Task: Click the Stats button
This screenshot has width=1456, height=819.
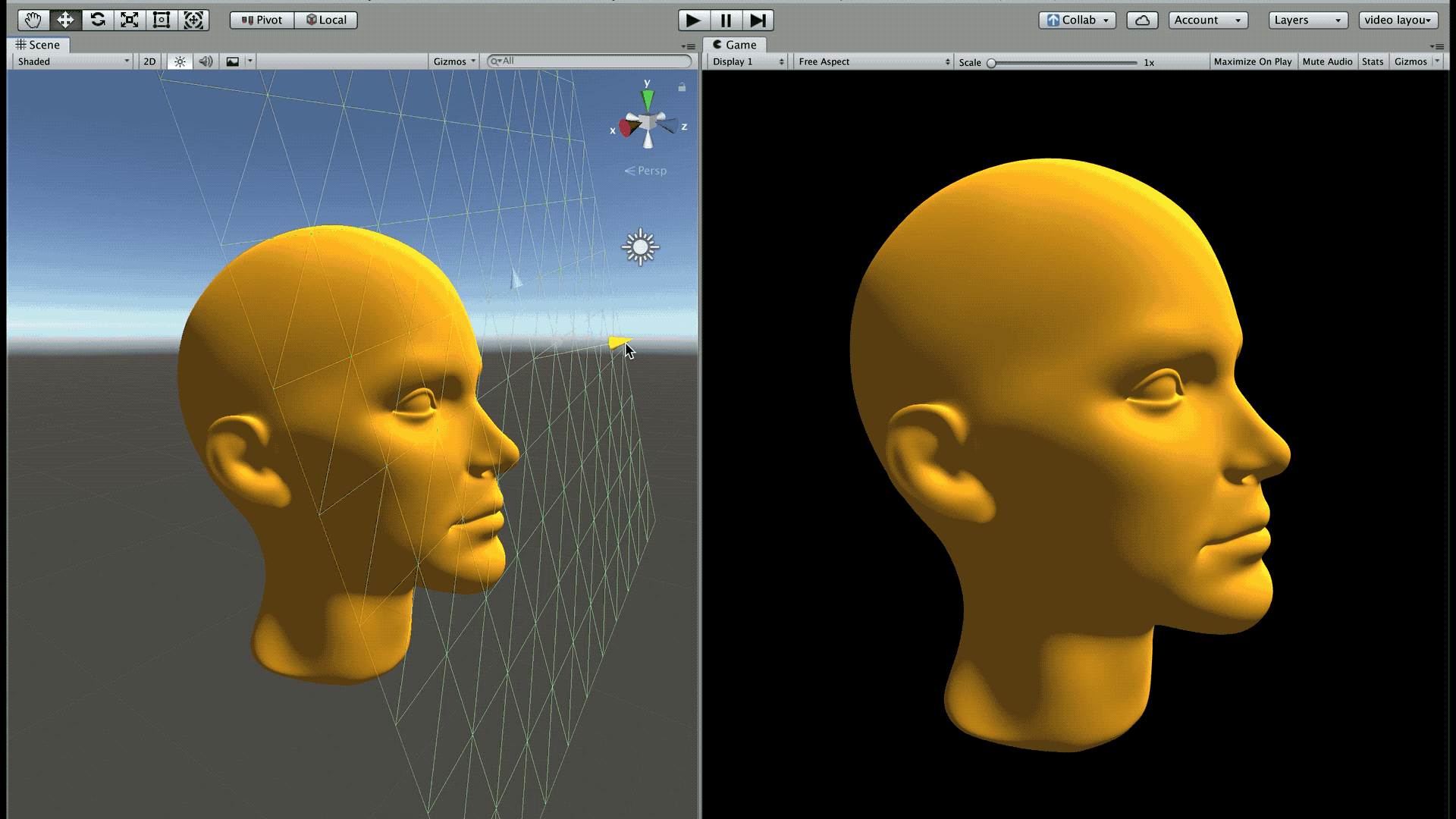Action: click(x=1372, y=61)
